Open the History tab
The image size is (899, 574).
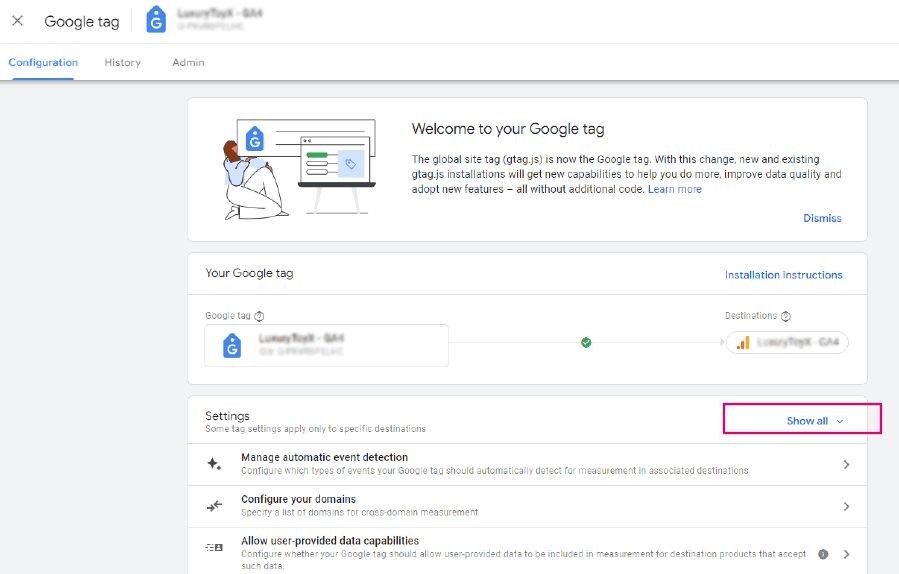coord(123,63)
